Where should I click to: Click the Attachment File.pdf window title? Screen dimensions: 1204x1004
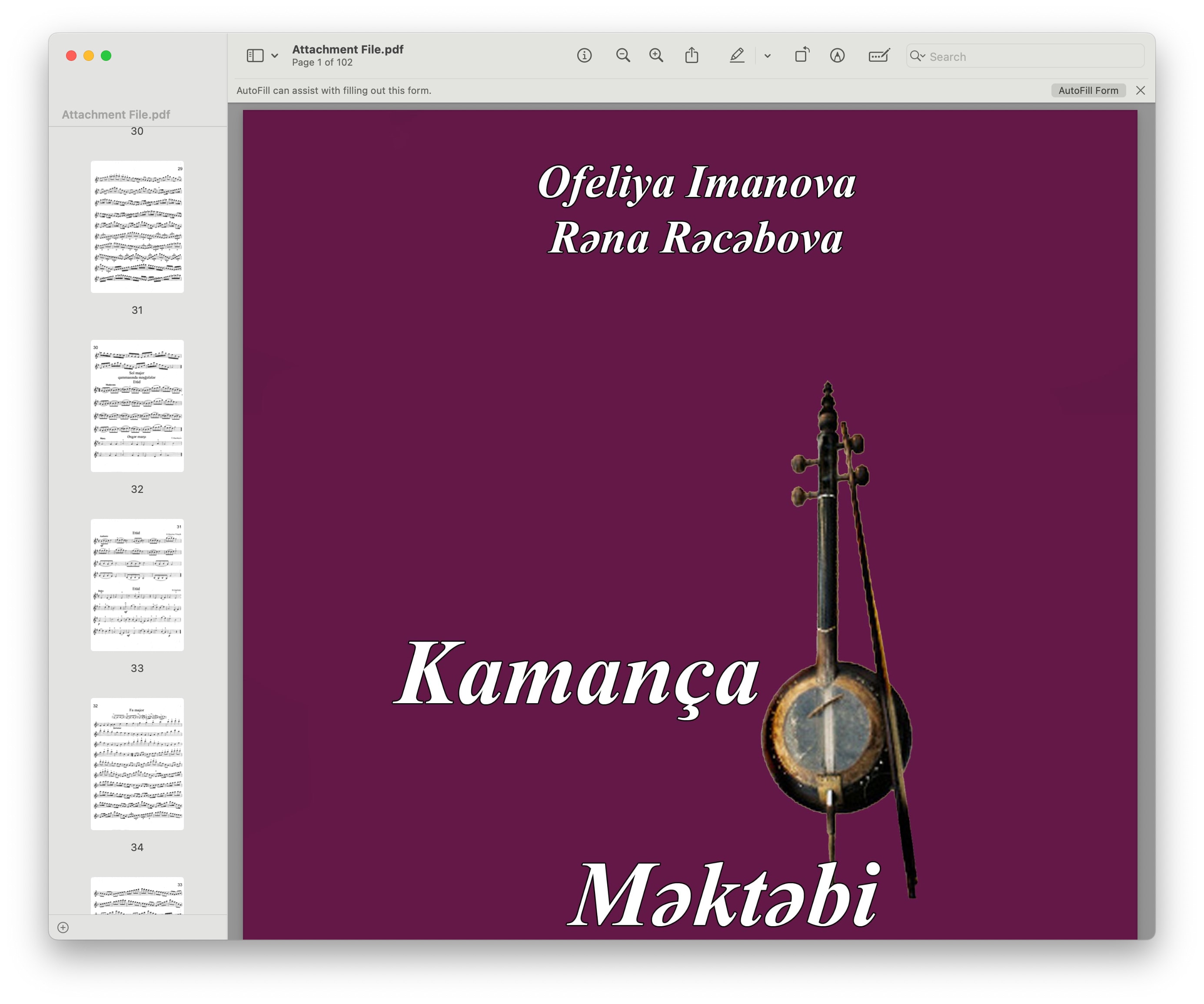coord(348,49)
